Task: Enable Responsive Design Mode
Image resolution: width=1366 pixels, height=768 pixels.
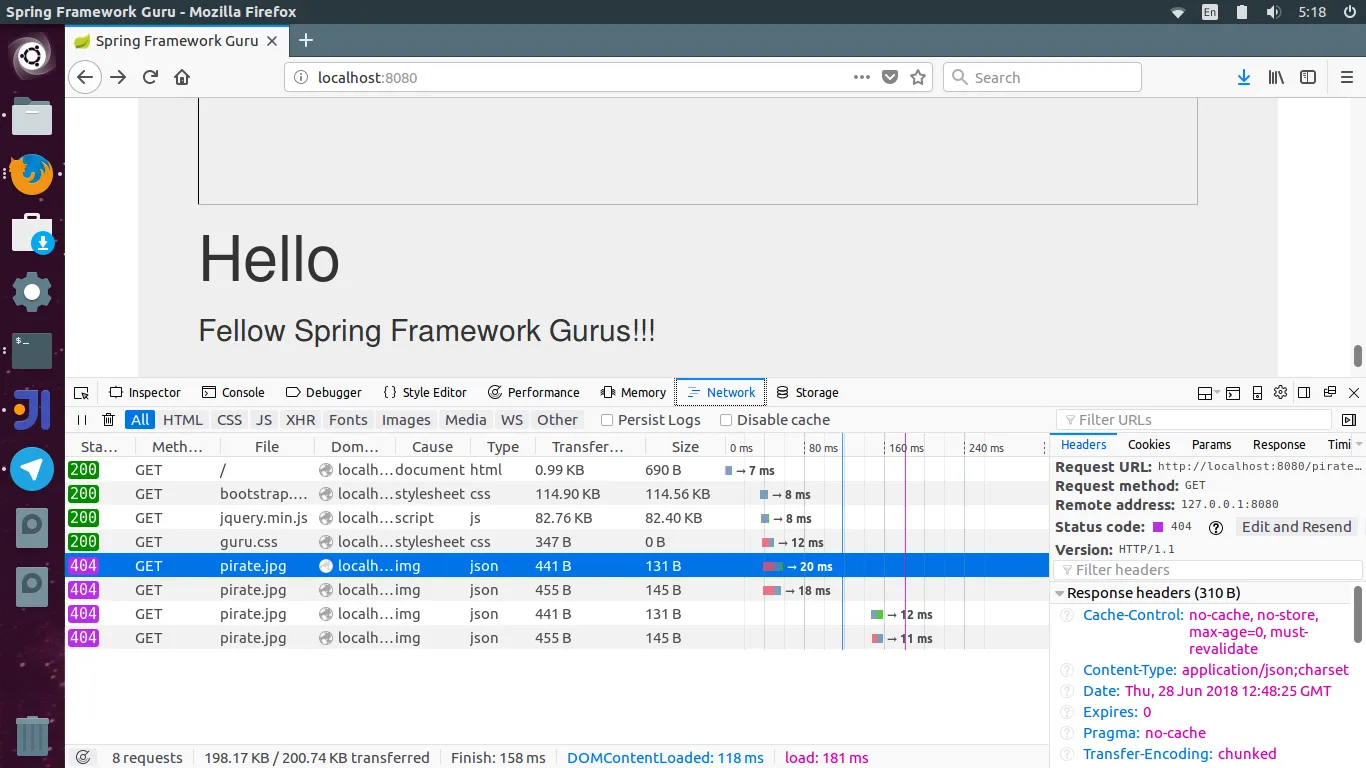Action: pos(1257,393)
